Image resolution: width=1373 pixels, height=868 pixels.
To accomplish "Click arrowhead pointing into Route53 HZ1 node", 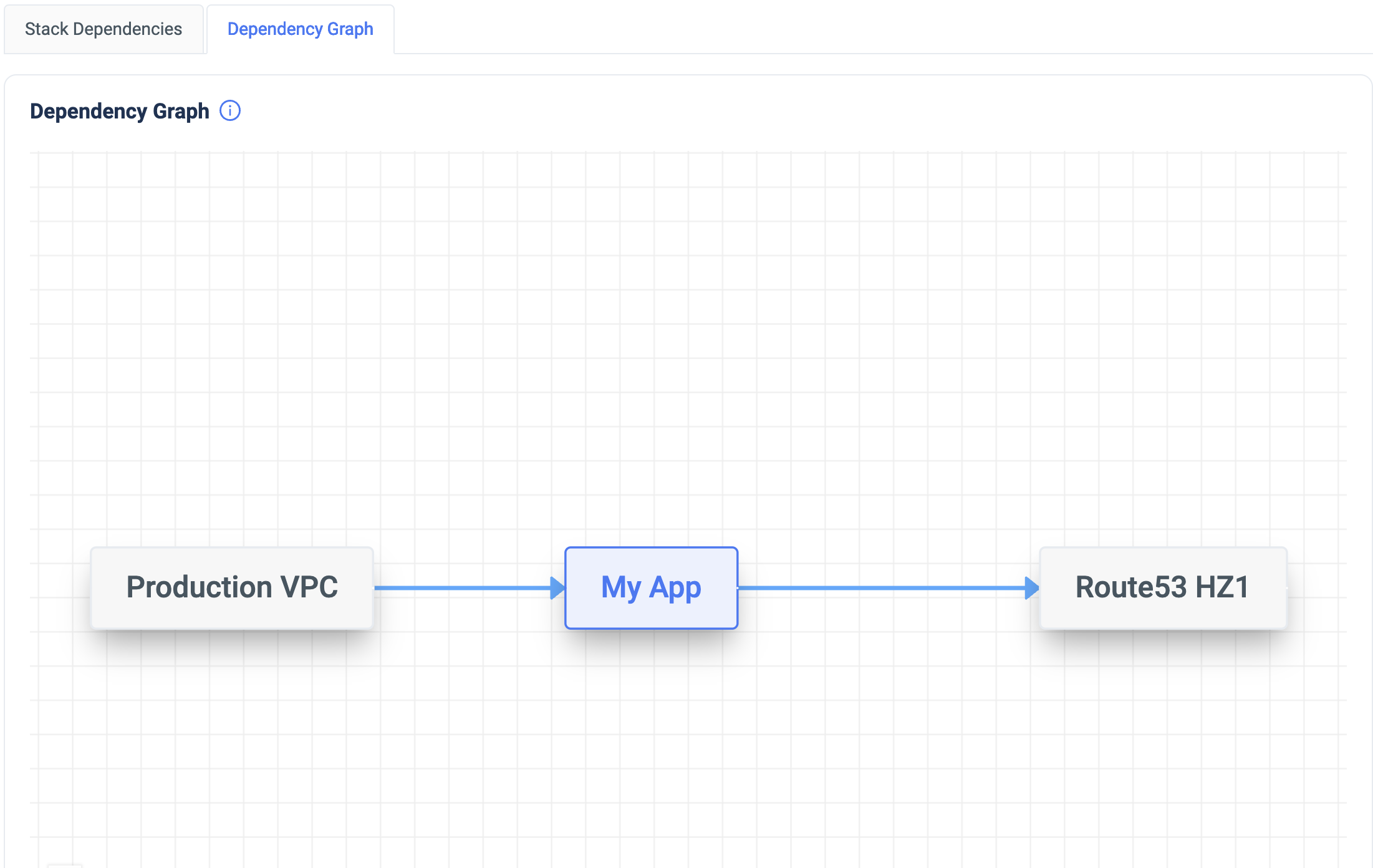I will coord(1032,588).
